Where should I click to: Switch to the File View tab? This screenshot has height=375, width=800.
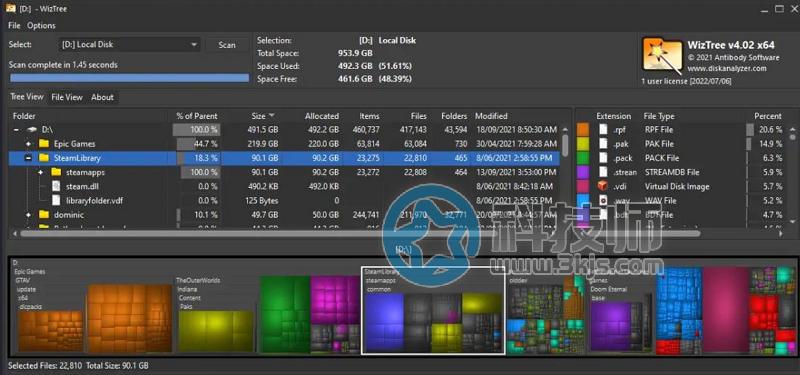(x=67, y=97)
